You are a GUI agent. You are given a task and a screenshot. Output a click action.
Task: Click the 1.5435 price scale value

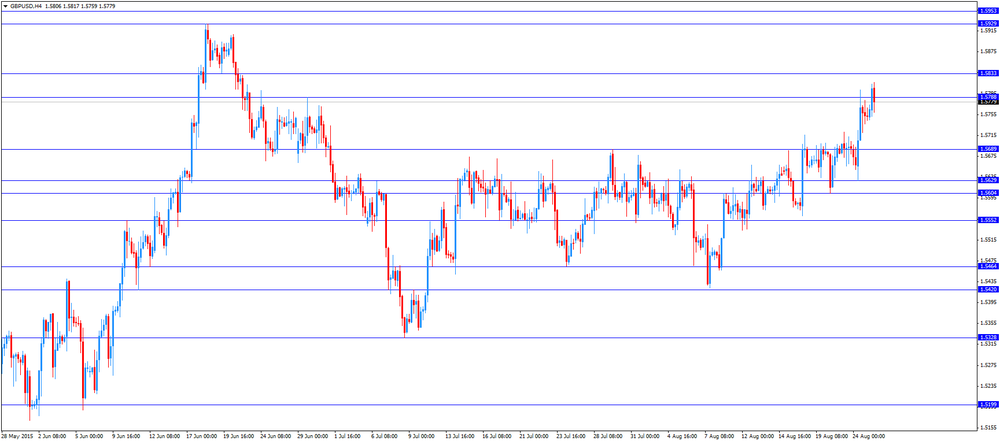pyautogui.click(x=988, y=281)
